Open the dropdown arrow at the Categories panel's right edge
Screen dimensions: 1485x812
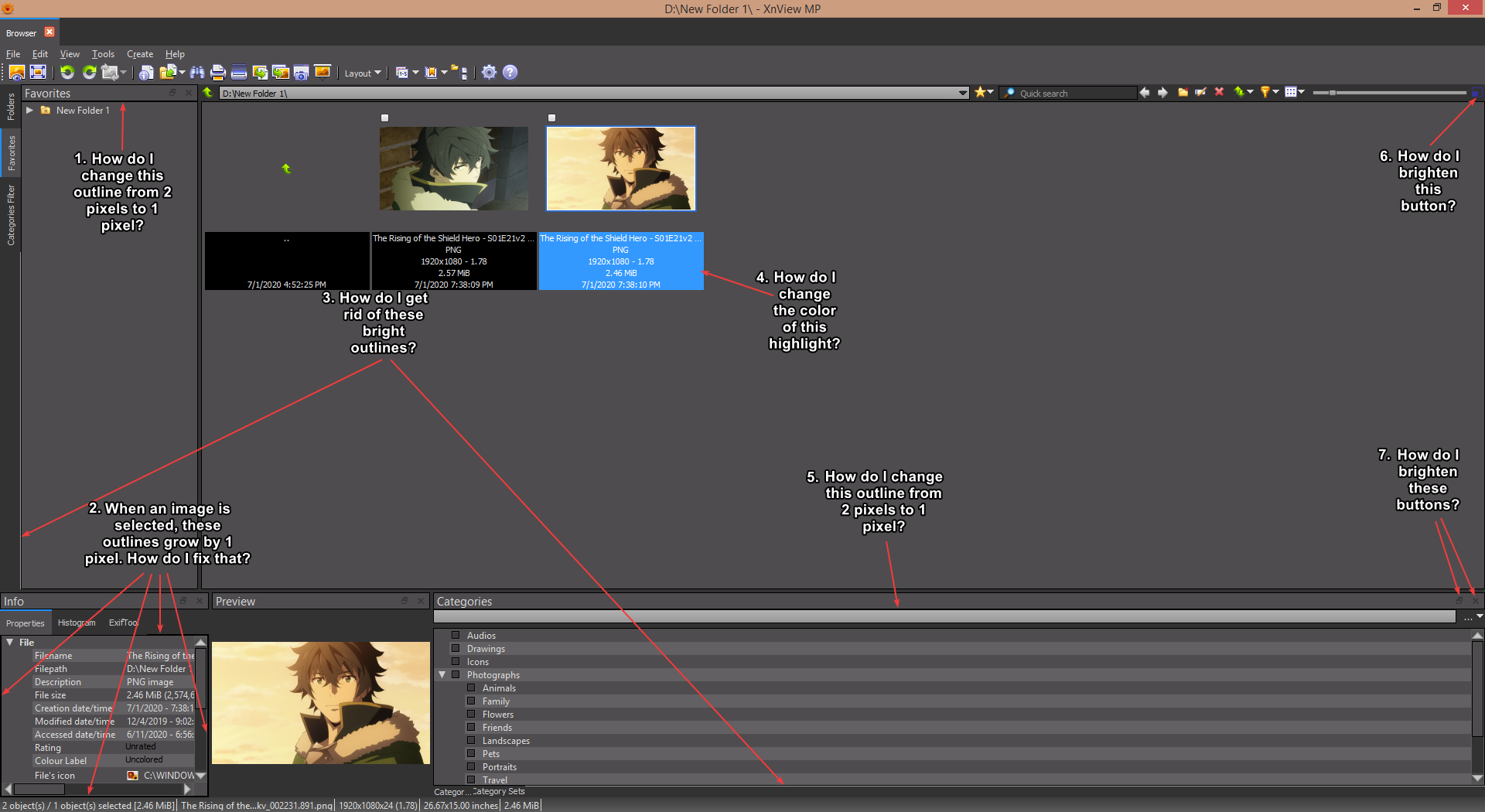tap(1480, 616)
